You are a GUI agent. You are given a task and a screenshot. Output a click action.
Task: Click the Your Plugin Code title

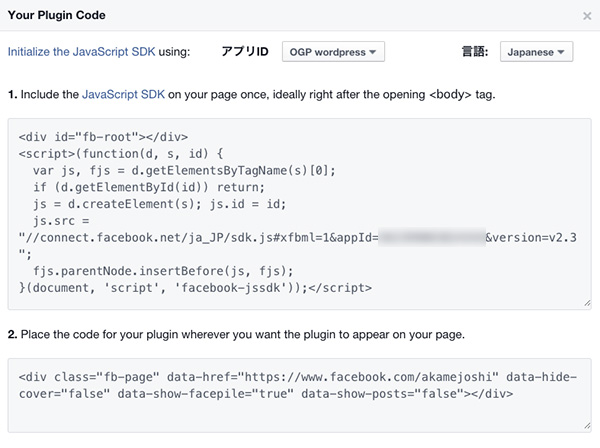pos(57,15)
